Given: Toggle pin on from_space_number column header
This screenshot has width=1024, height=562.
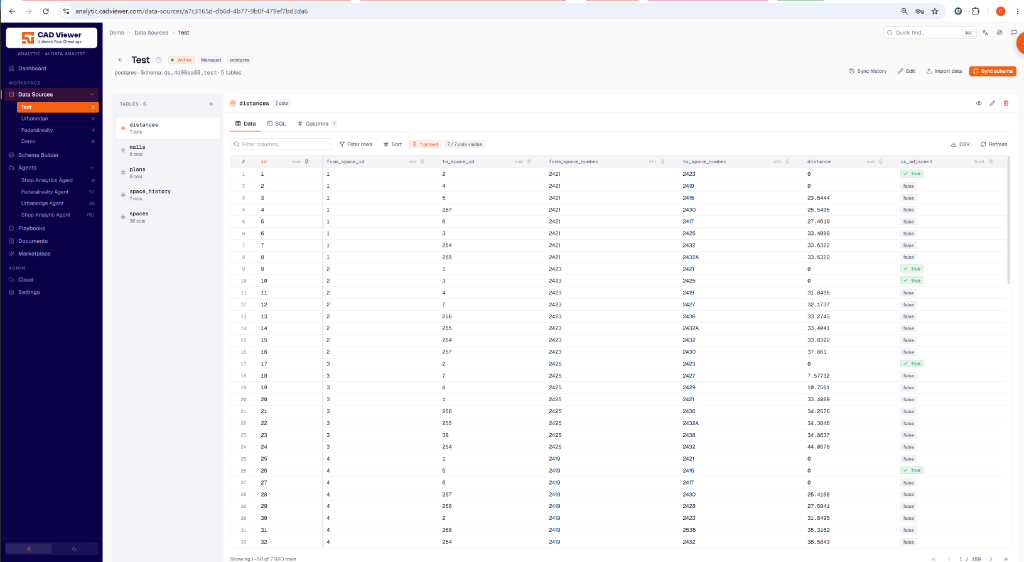Looking at the screenshot, I should [x=662, y=161].
